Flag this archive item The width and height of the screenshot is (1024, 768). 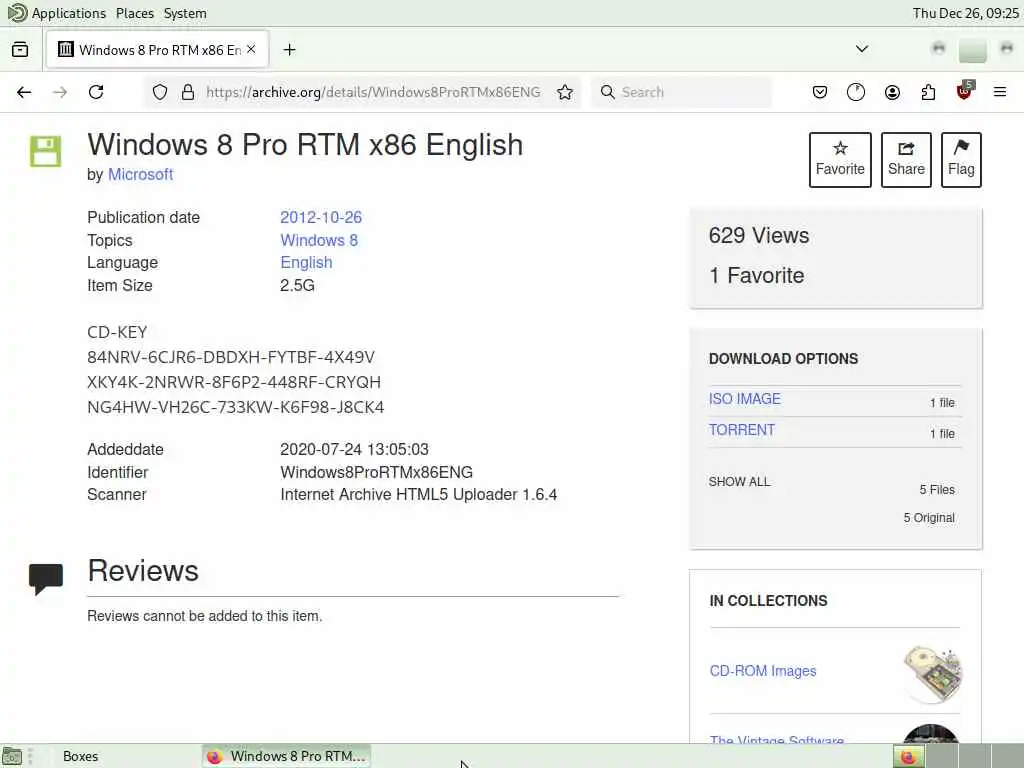tap(961, 160)
